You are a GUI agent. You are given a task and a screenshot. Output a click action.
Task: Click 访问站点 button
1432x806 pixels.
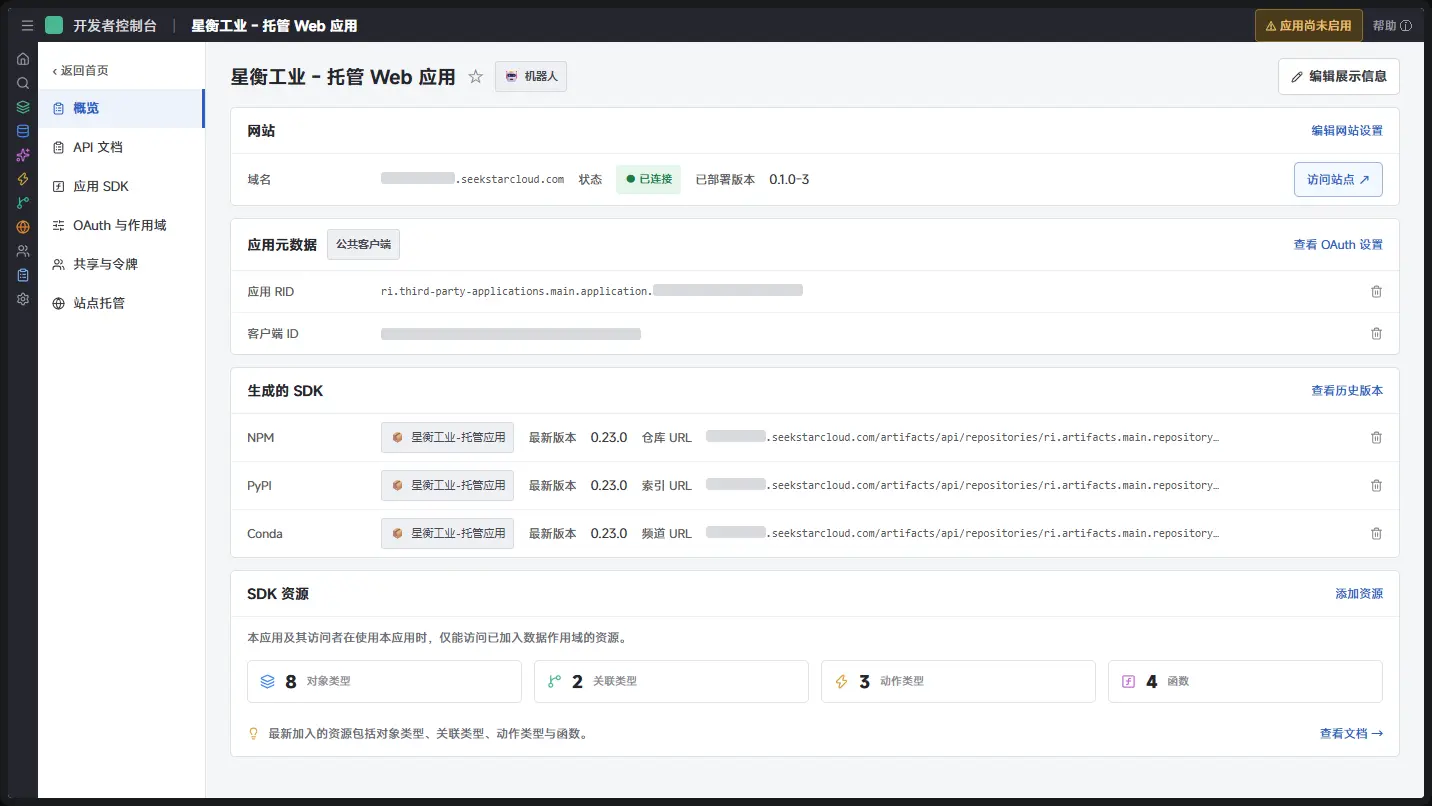tap(1338, 180)
